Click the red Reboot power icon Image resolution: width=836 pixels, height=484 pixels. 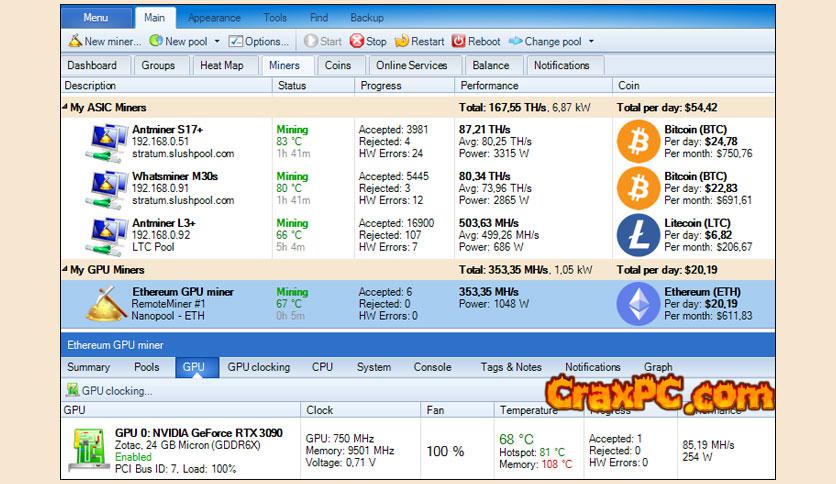[459, 41]
